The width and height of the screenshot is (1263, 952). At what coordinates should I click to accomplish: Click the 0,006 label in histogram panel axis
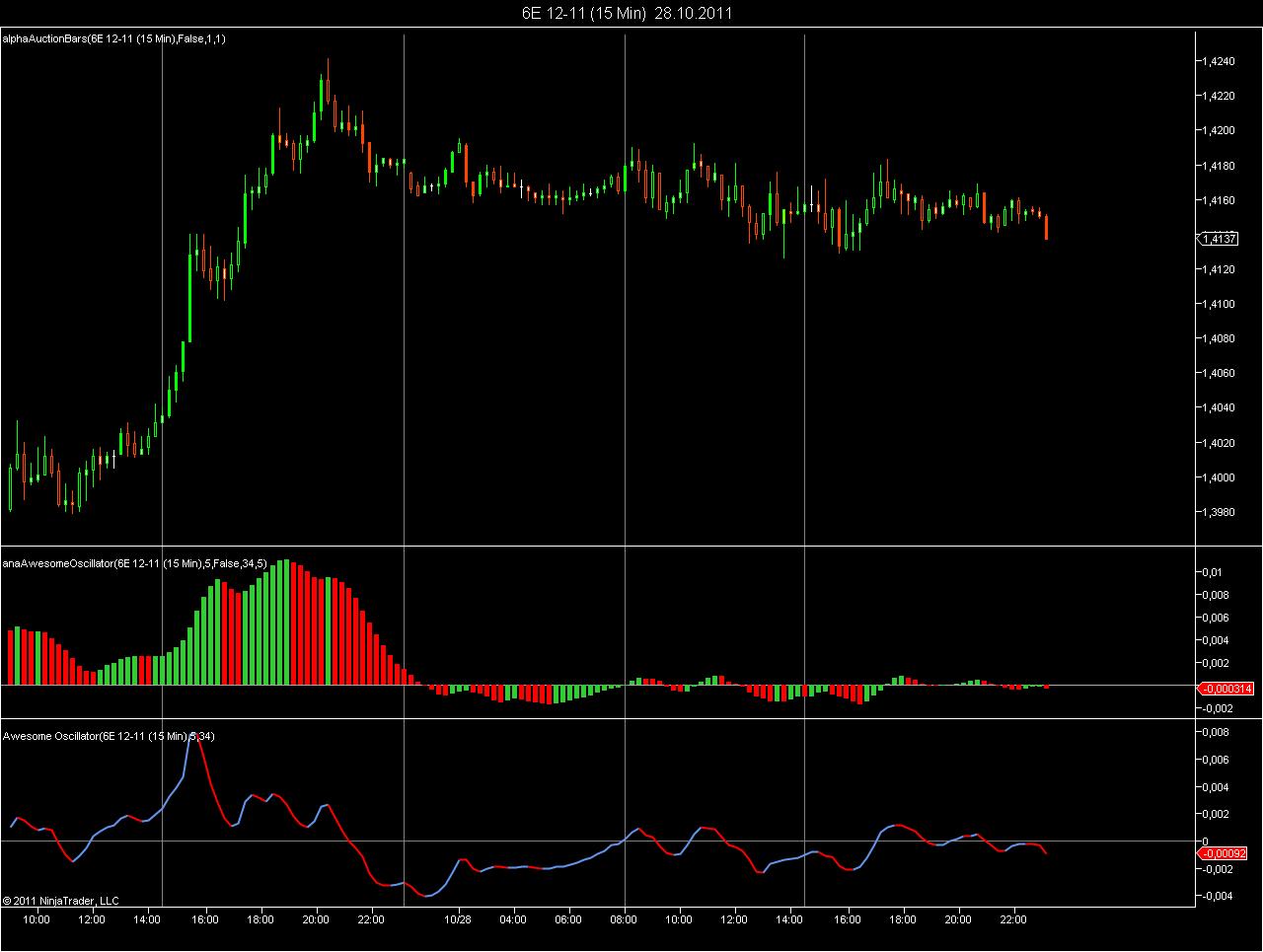pos(1216,618)
